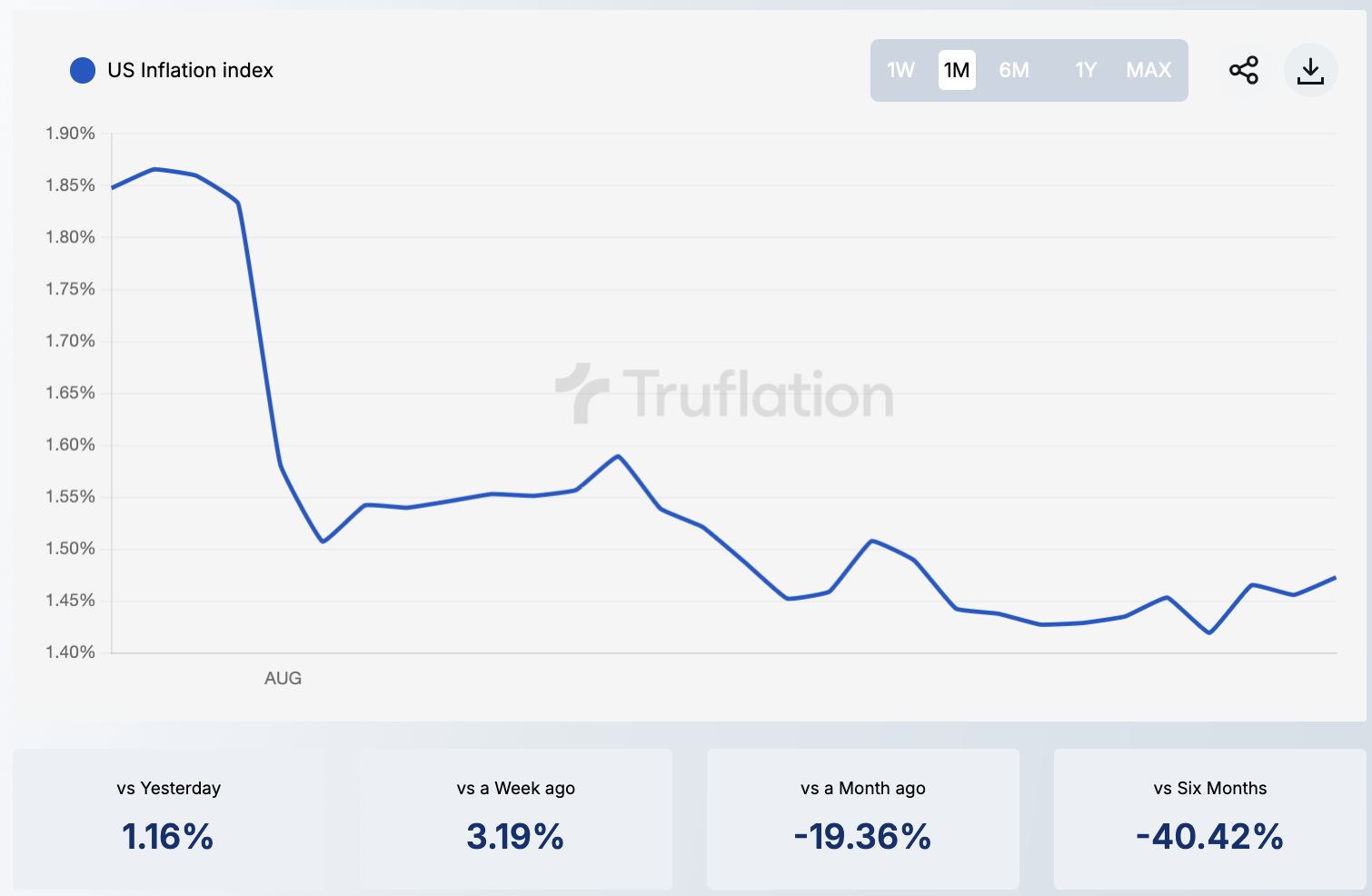Image resolution: width=1372 pixels, height=896 pixels.
Task: Click the Truflation watermark logo
Action: [x=724, y=394]
